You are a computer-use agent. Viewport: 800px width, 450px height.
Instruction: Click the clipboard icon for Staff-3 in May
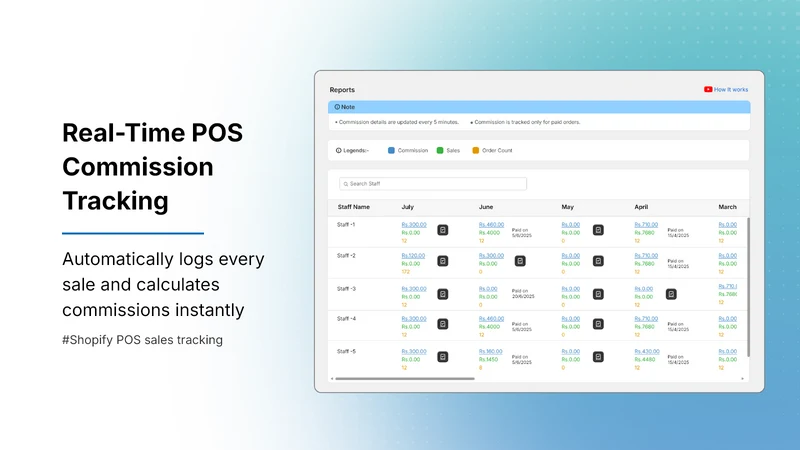tap(598, 294)
